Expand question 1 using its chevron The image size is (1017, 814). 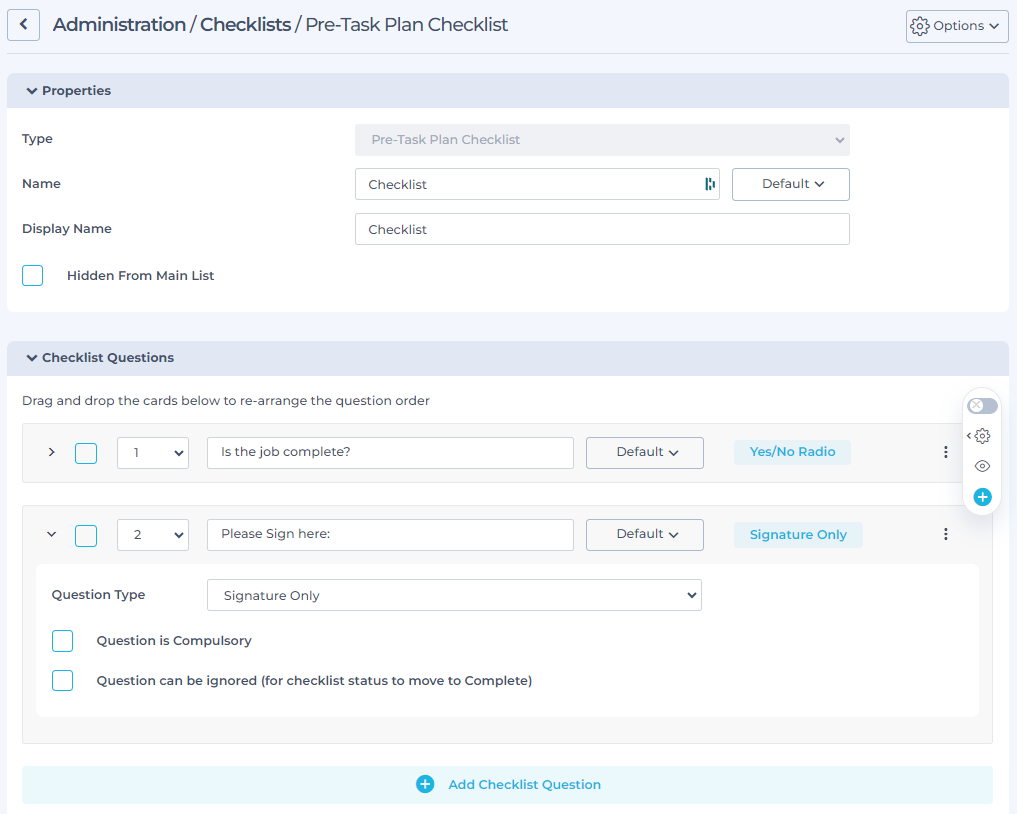click(51, 452)
